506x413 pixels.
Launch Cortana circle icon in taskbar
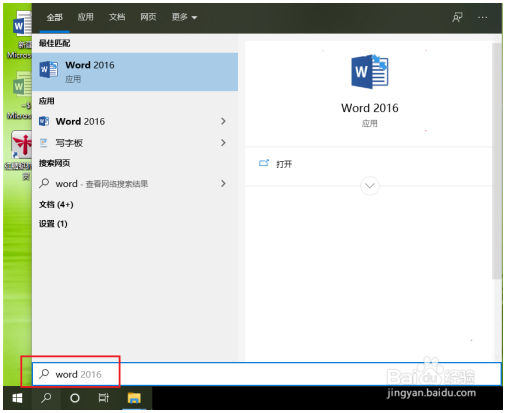click(75, 398)
